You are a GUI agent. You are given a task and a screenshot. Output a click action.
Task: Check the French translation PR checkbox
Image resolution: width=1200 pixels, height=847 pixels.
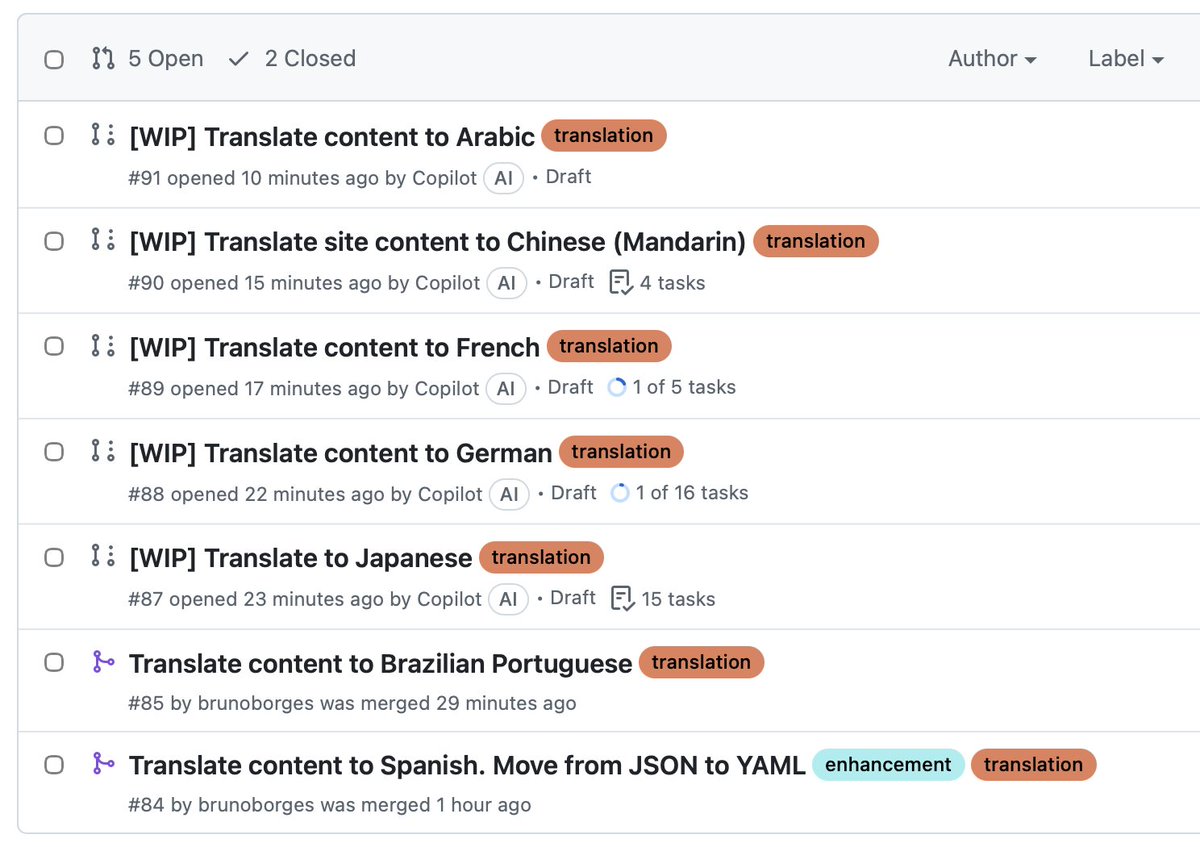[54, 346]
